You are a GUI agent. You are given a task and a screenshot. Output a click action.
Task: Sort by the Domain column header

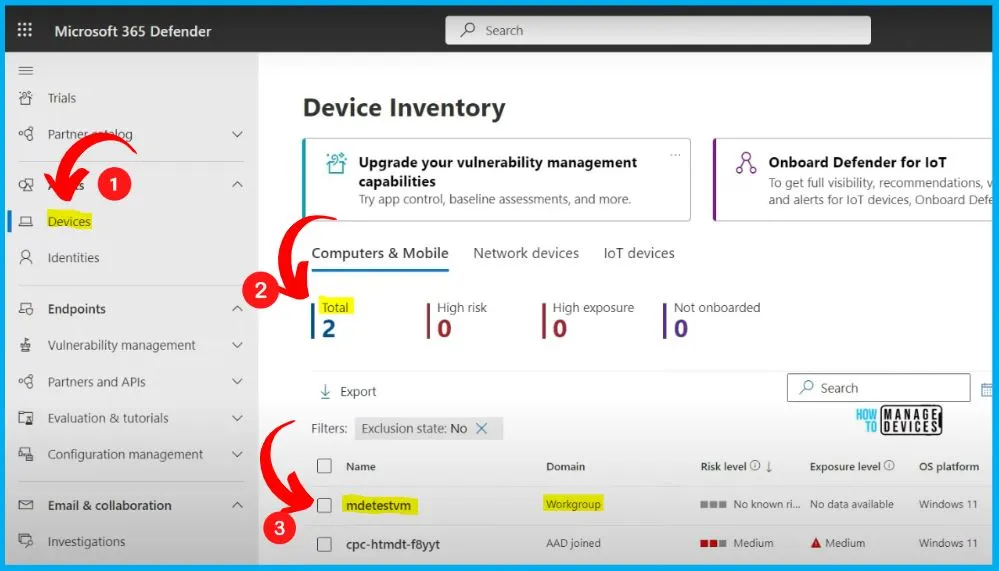pyautogui.click(x=565, y=466)
